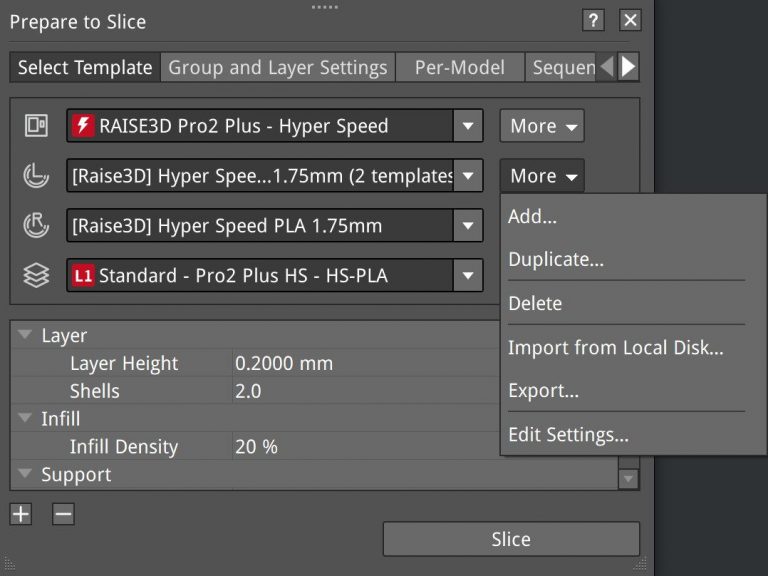Click the Slice button

pyautogui.click(x=511, y=539)
